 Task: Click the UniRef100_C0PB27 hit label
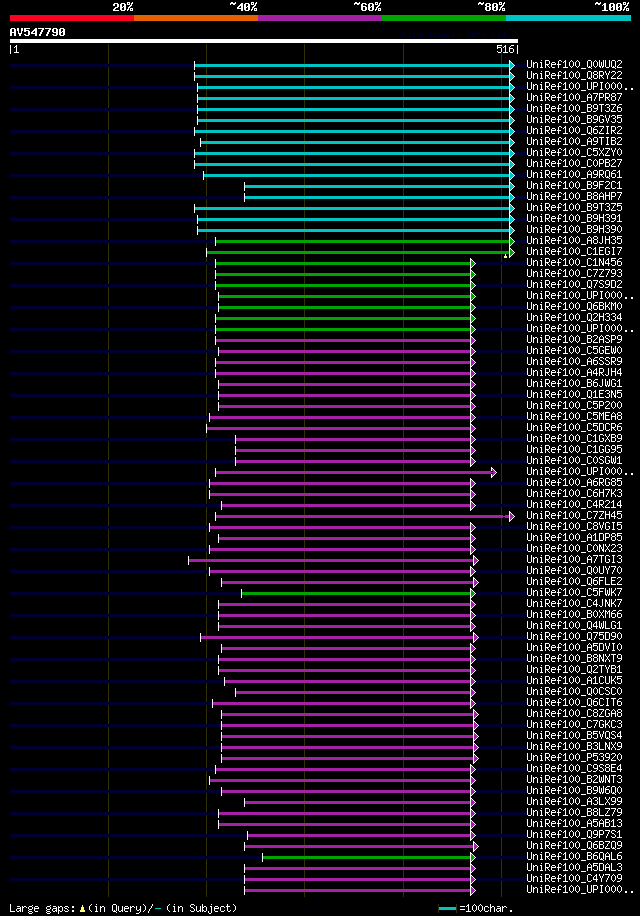click(x=574, y=164)
